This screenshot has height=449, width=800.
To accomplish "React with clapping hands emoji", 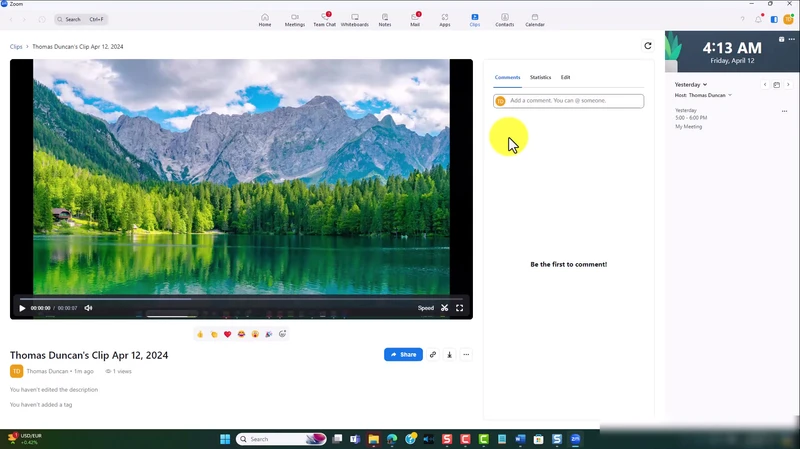I will [214, 334].
